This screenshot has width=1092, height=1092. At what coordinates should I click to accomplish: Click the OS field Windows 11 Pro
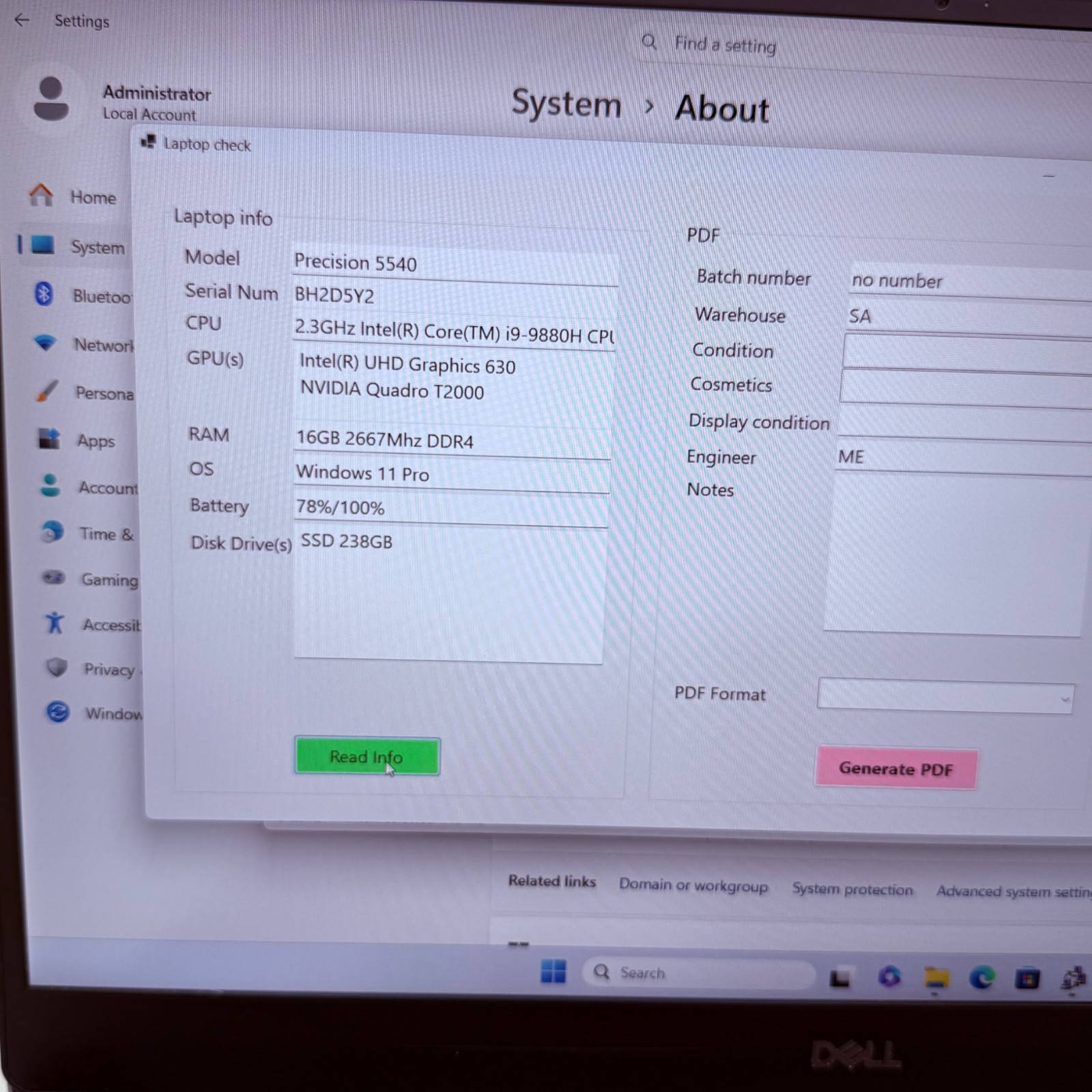(451, 474)
